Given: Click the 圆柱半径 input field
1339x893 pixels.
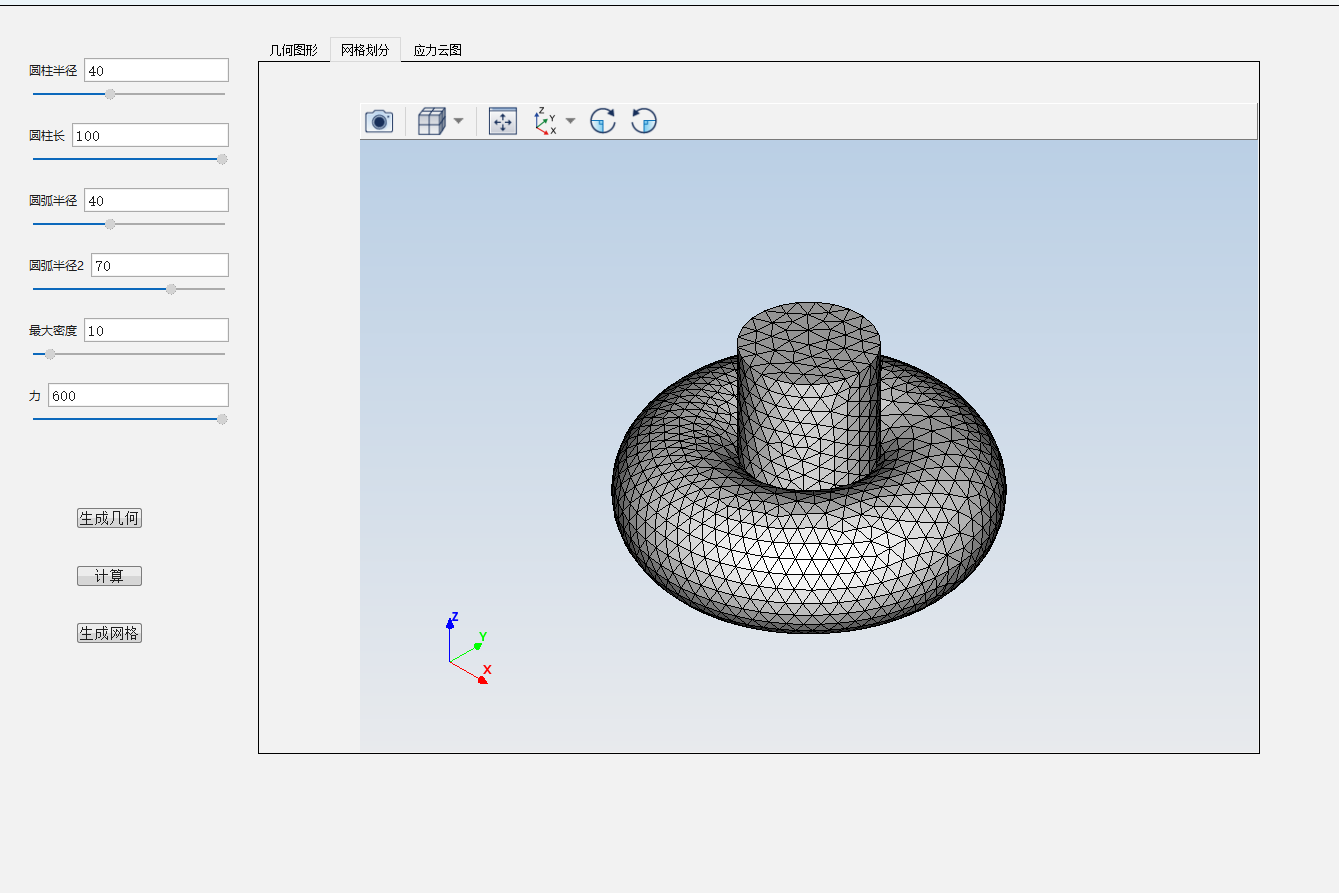Looking at the screenshot, I should click(156, 70).
